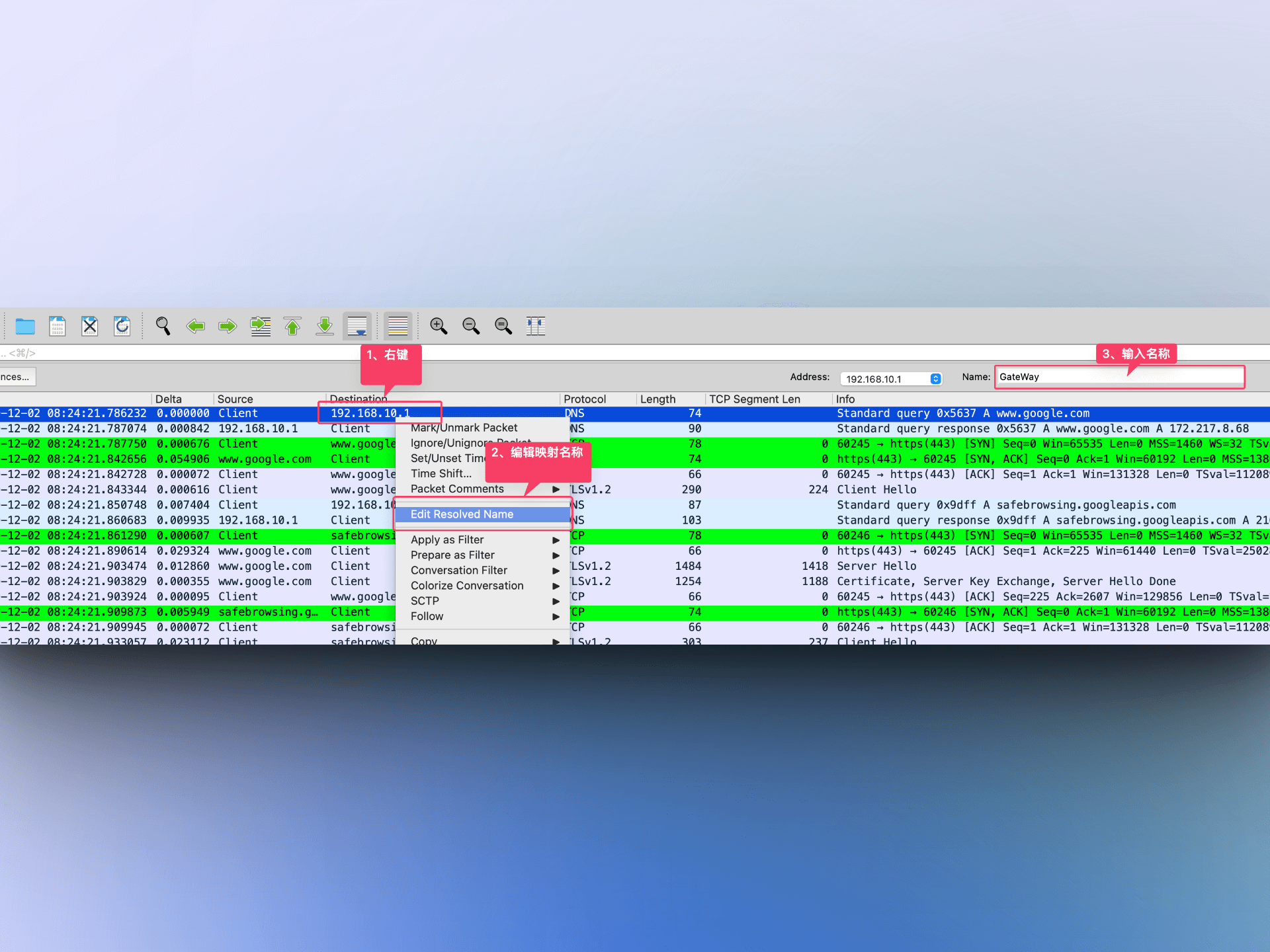
Task: Click the Protocol column header
Action: [585, 399]
